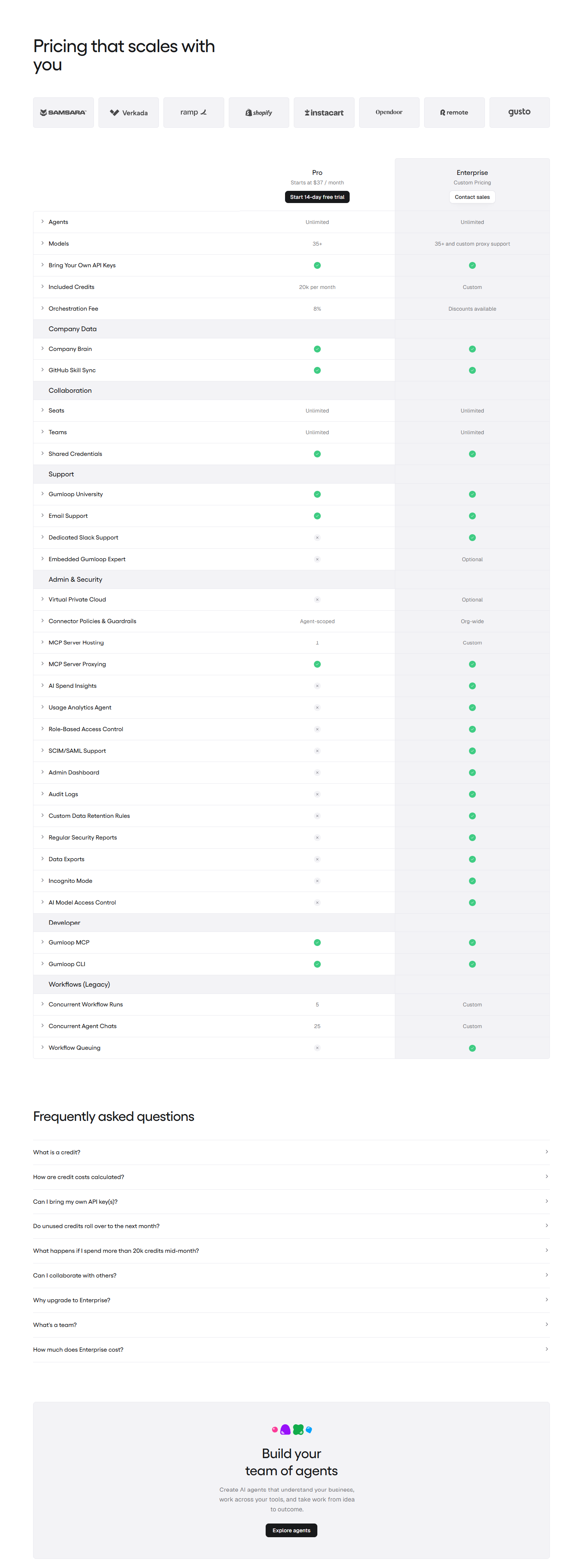583x1568 pixels.
Task: Expand 'How much does Enterprise cost?' question
Action: click(x=291, y=1349)
